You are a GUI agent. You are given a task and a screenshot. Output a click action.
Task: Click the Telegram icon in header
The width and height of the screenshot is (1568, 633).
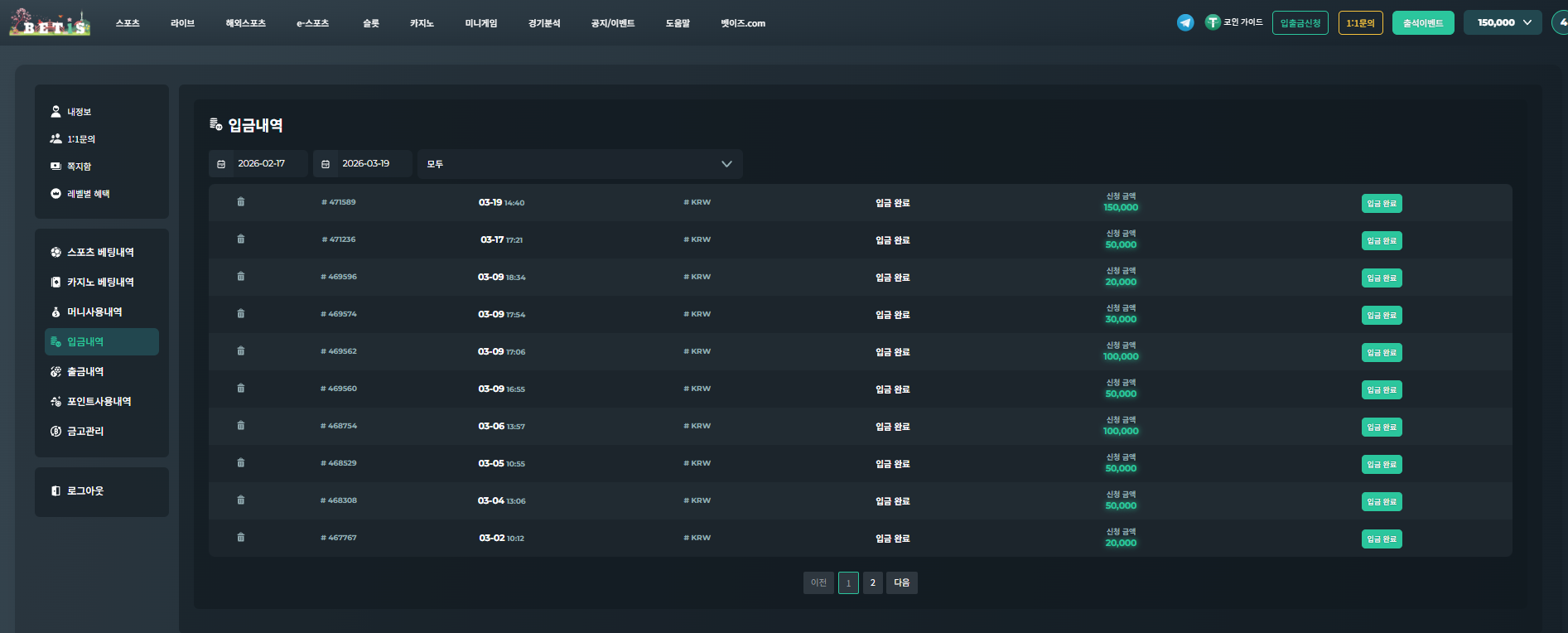coord(1185,22)
